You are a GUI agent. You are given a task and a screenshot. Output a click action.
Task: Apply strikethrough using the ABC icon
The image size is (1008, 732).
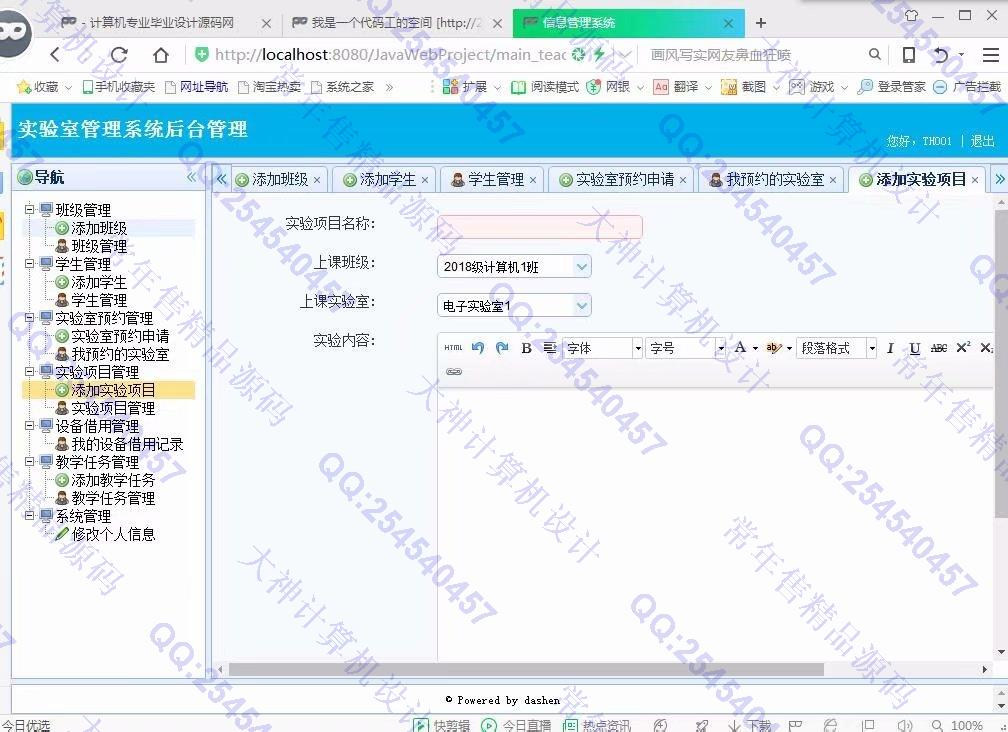point(938,348)
